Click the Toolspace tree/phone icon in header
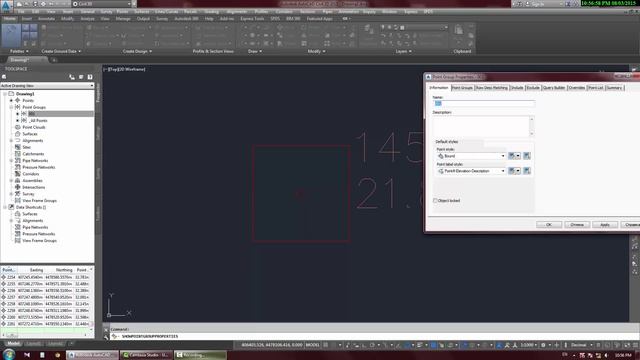The width and height of the screenshot is (640, 360). click(x=72, y=77)
